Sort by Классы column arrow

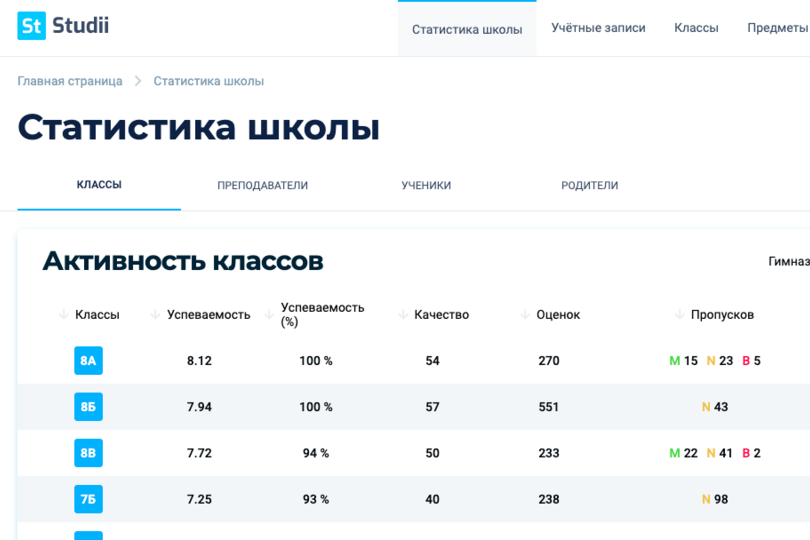[64, 314]
